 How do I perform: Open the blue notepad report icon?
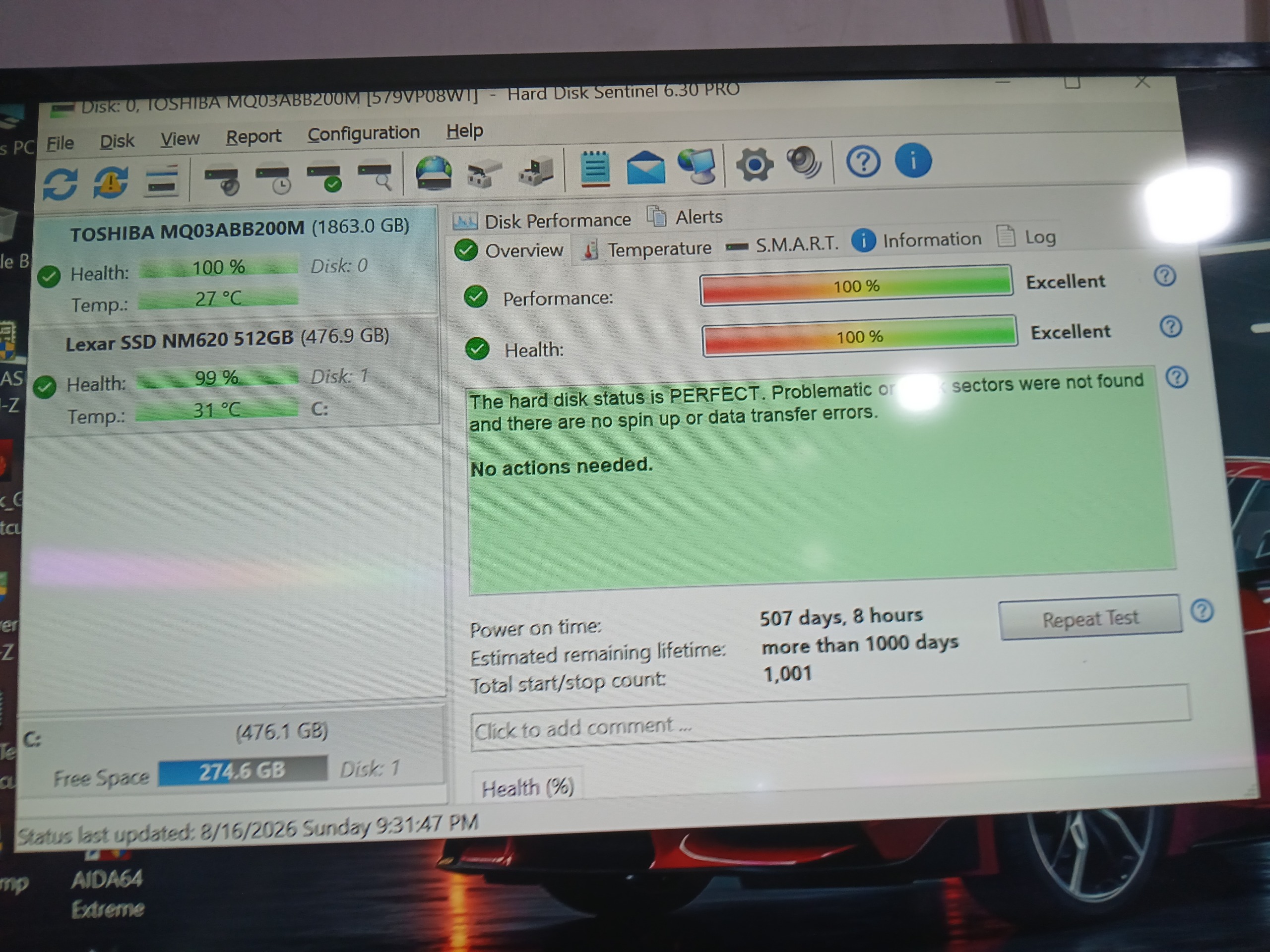[595, 168]
